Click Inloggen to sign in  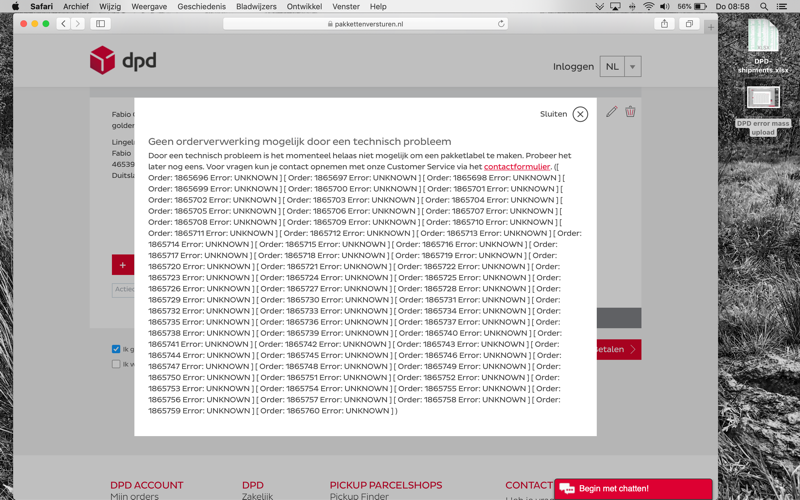573,67
